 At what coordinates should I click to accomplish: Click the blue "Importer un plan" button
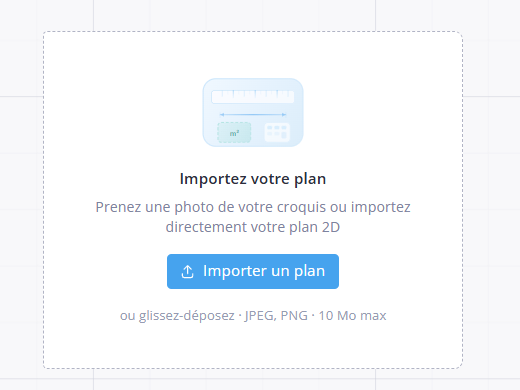coord(253,271)
